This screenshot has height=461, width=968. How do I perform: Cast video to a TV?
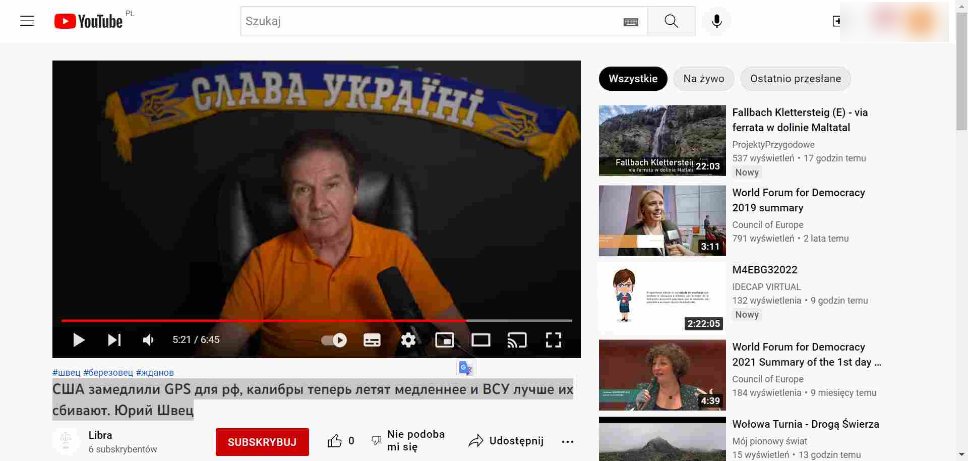coord(517,340)
